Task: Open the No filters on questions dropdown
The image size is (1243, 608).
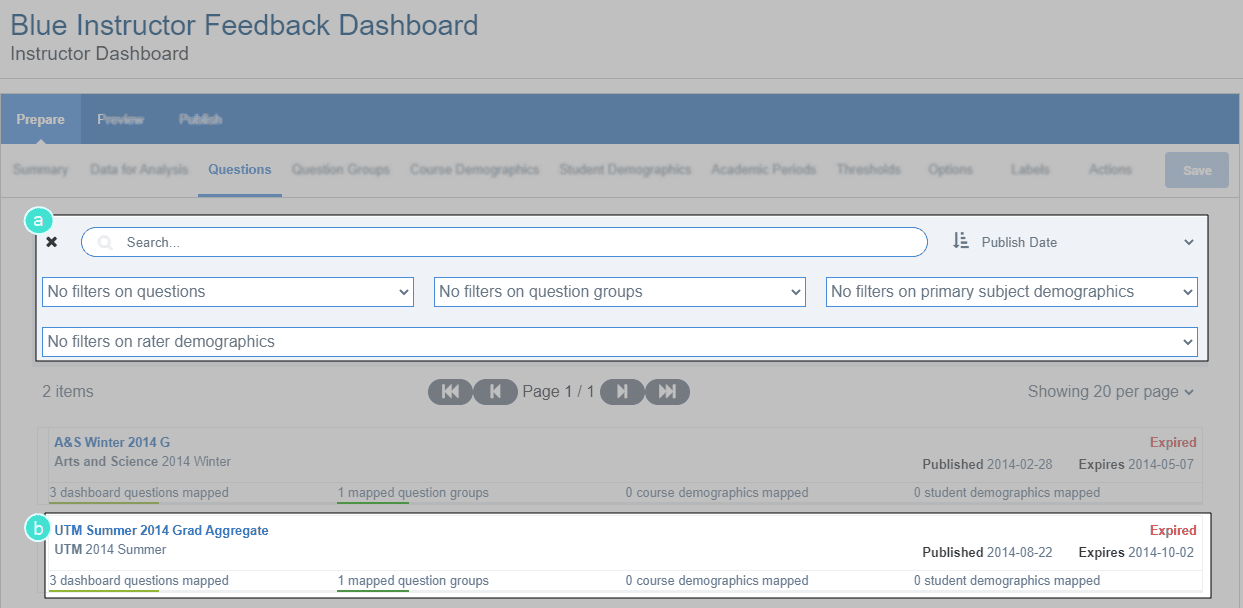Action: pyautogui.click(x=228, y=292)
